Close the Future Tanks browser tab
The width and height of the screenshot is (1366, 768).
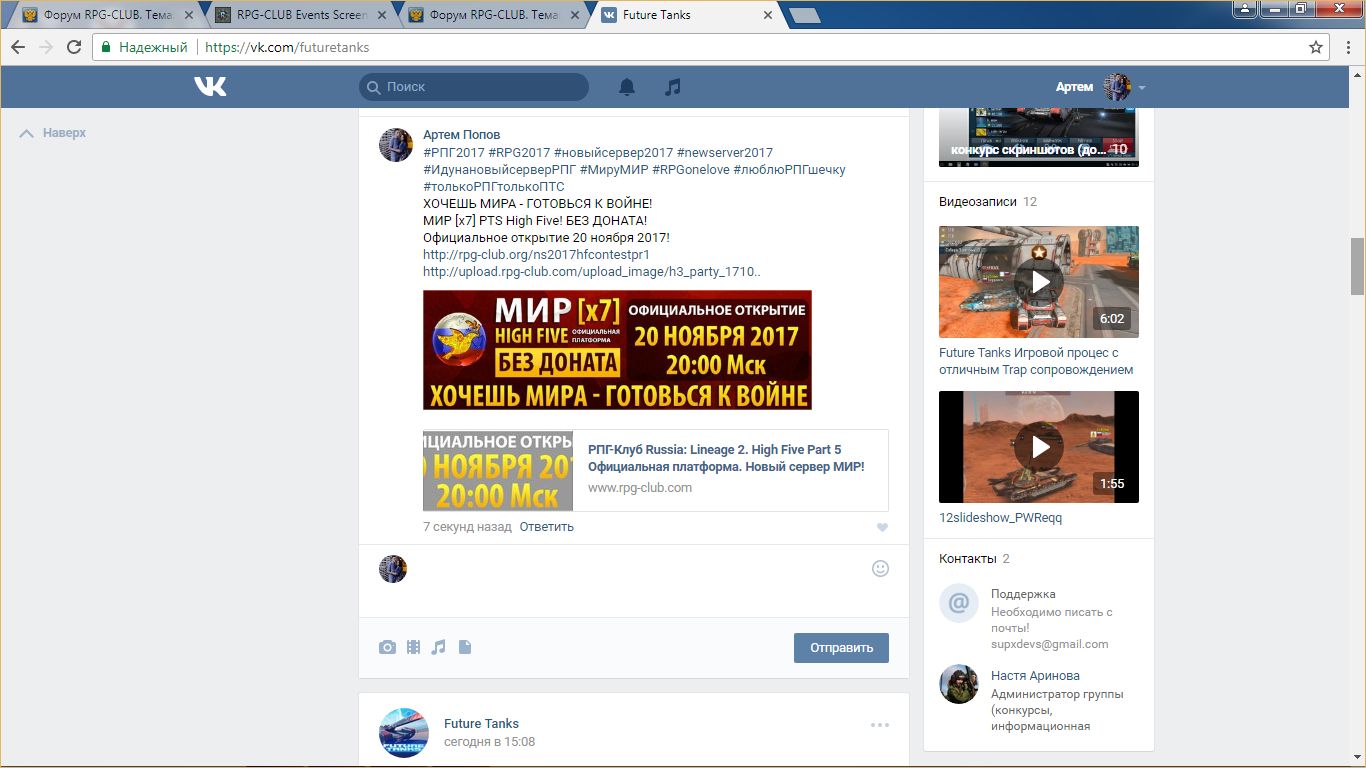click(768, 15)
